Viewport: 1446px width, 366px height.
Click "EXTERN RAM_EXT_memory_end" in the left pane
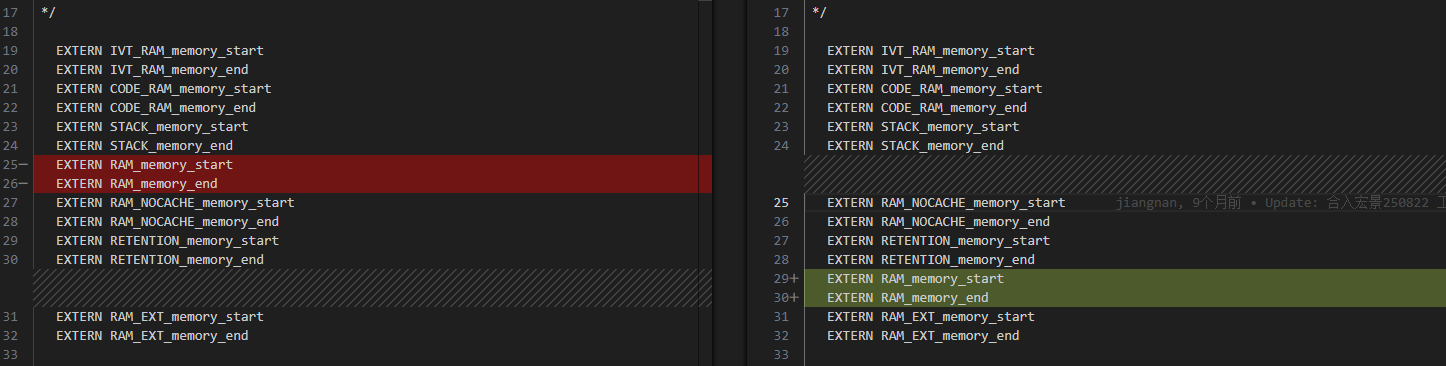152,336
